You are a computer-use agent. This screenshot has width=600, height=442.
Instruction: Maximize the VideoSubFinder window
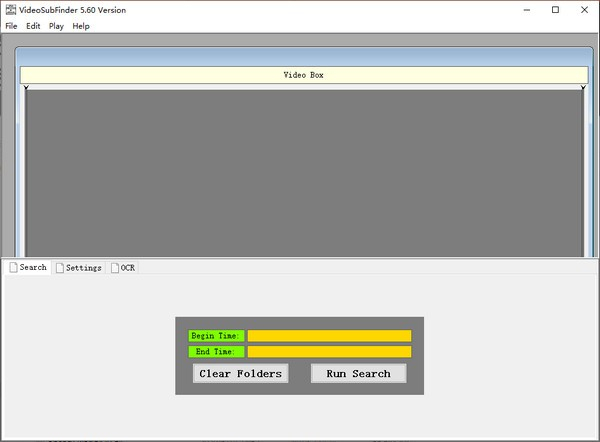click(x=555, y=10)
